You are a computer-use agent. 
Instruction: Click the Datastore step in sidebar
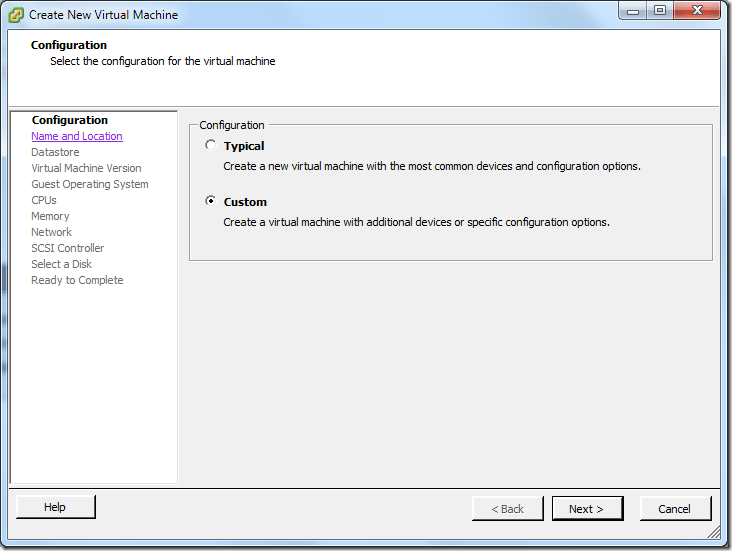click(x=55, y=152)
